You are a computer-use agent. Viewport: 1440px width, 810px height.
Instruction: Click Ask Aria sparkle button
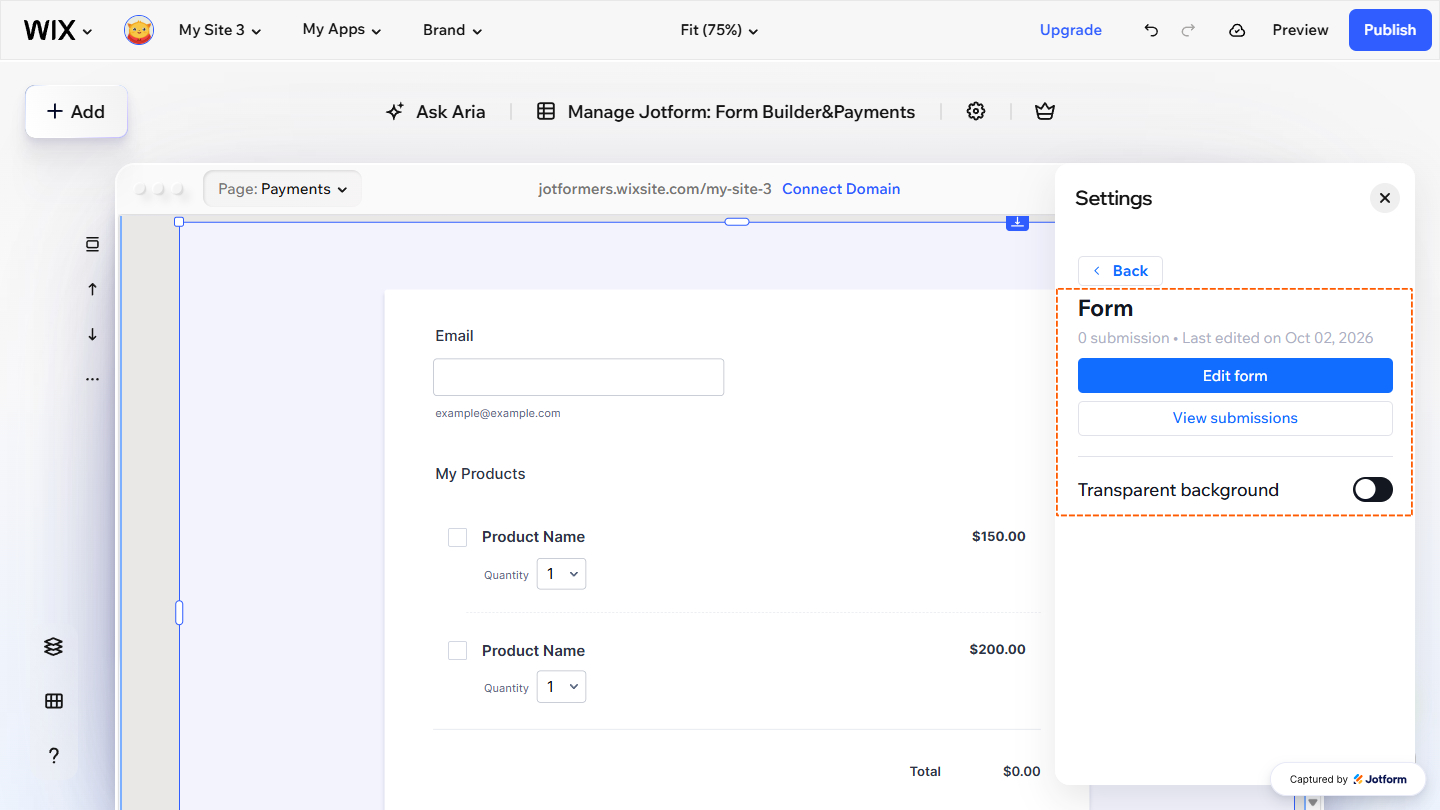point(436,112)
